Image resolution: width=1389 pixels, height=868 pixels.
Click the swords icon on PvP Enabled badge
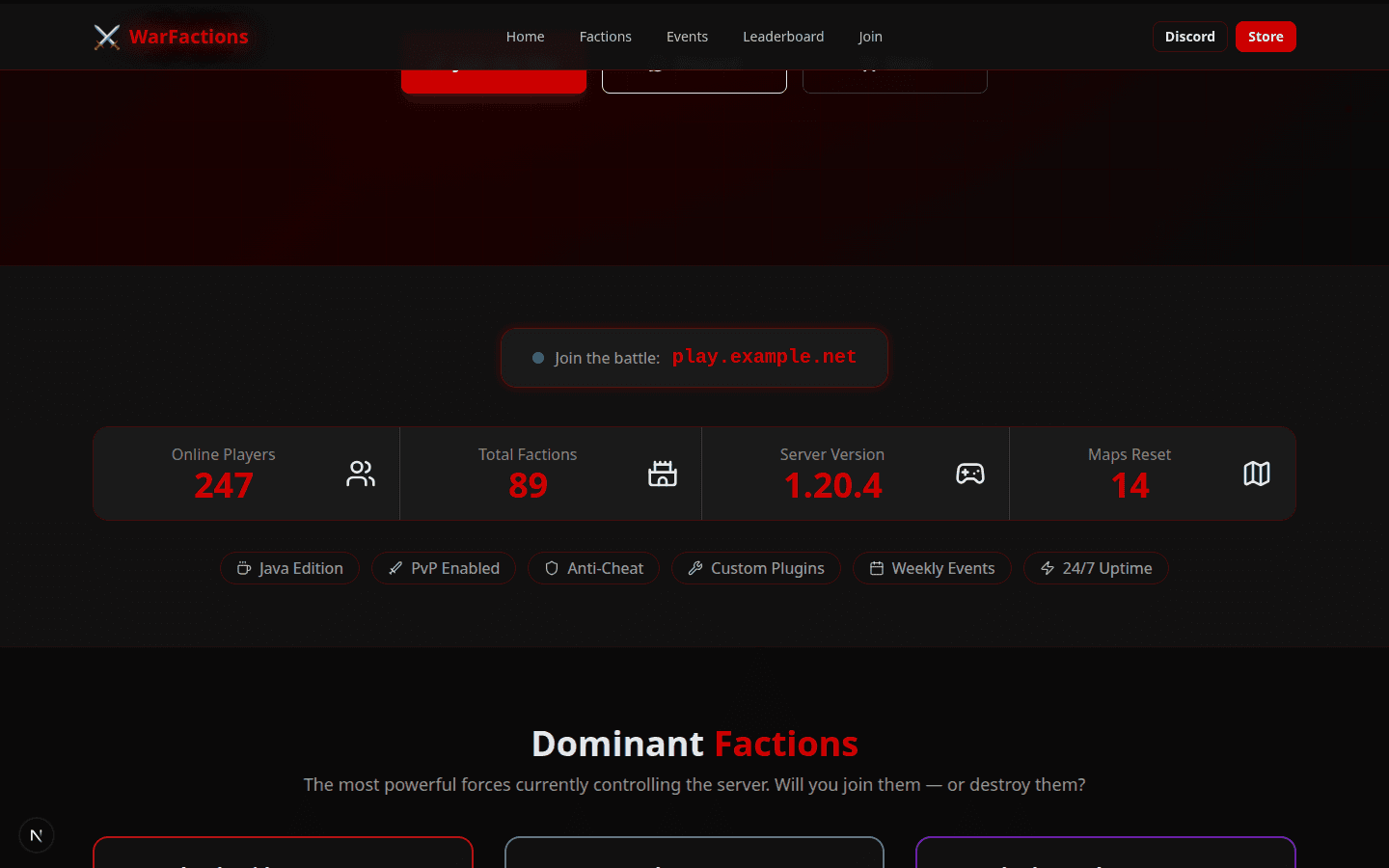pyautogui.click(x=395, y=568)
